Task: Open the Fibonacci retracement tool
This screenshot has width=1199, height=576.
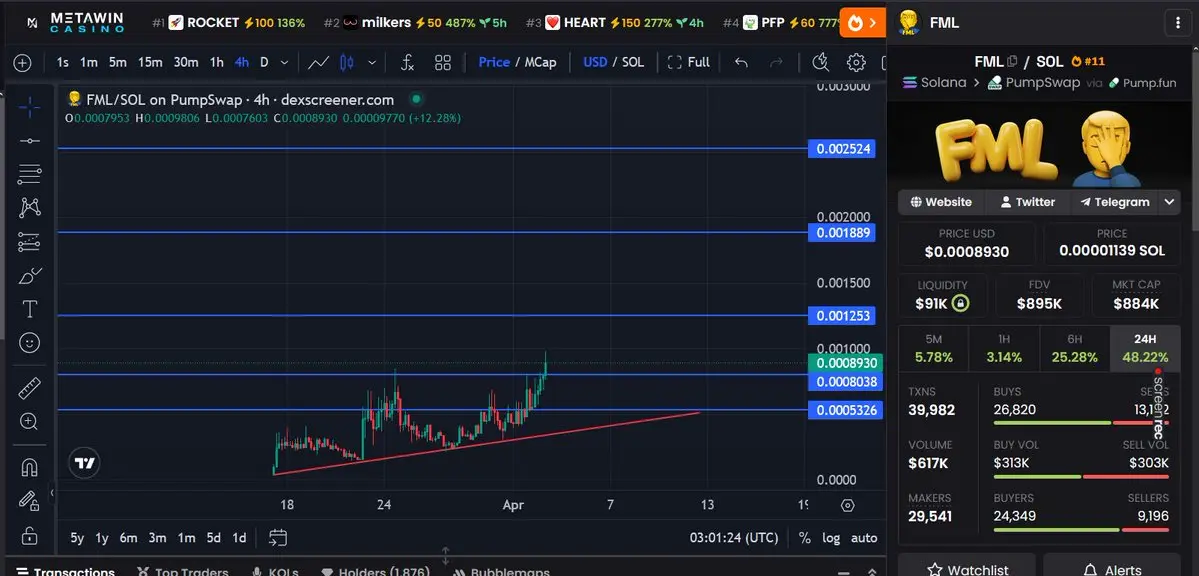Action: tap(29, 174)
